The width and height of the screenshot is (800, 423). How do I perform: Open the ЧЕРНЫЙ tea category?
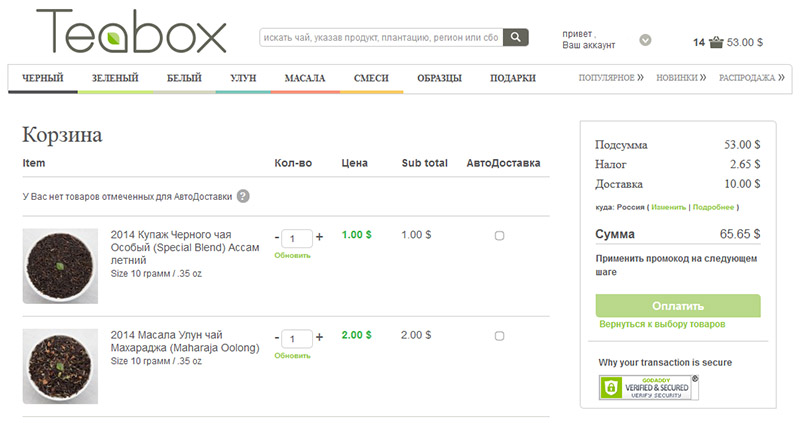43,78
